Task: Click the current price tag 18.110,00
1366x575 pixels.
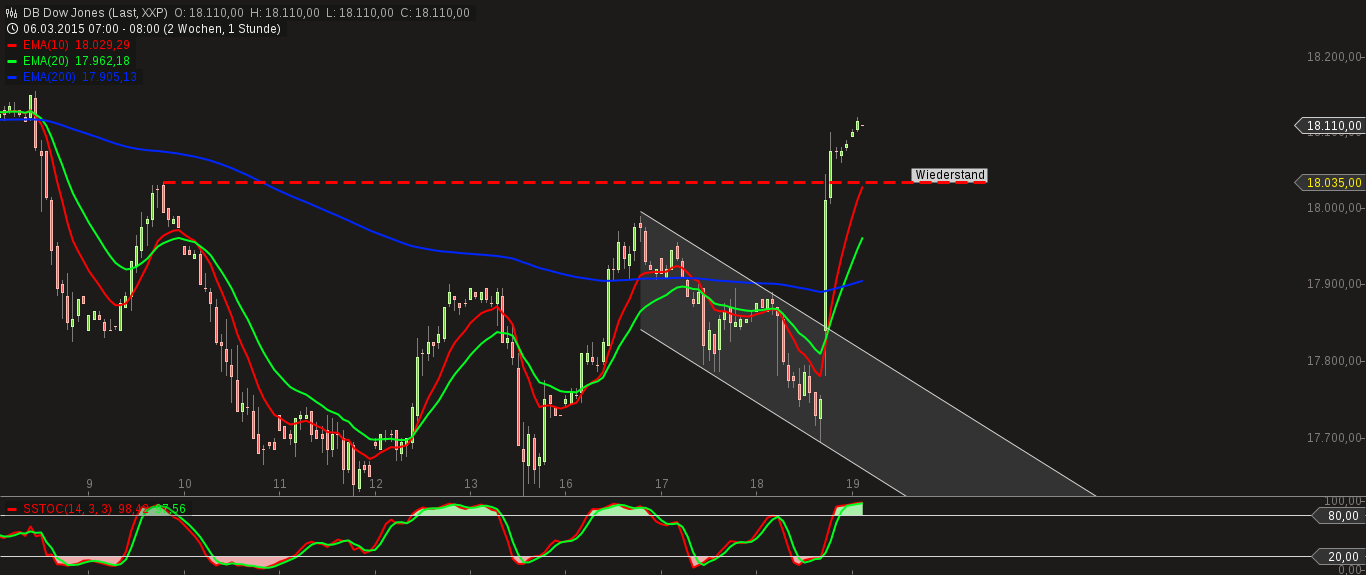Action: (1329, 126)
